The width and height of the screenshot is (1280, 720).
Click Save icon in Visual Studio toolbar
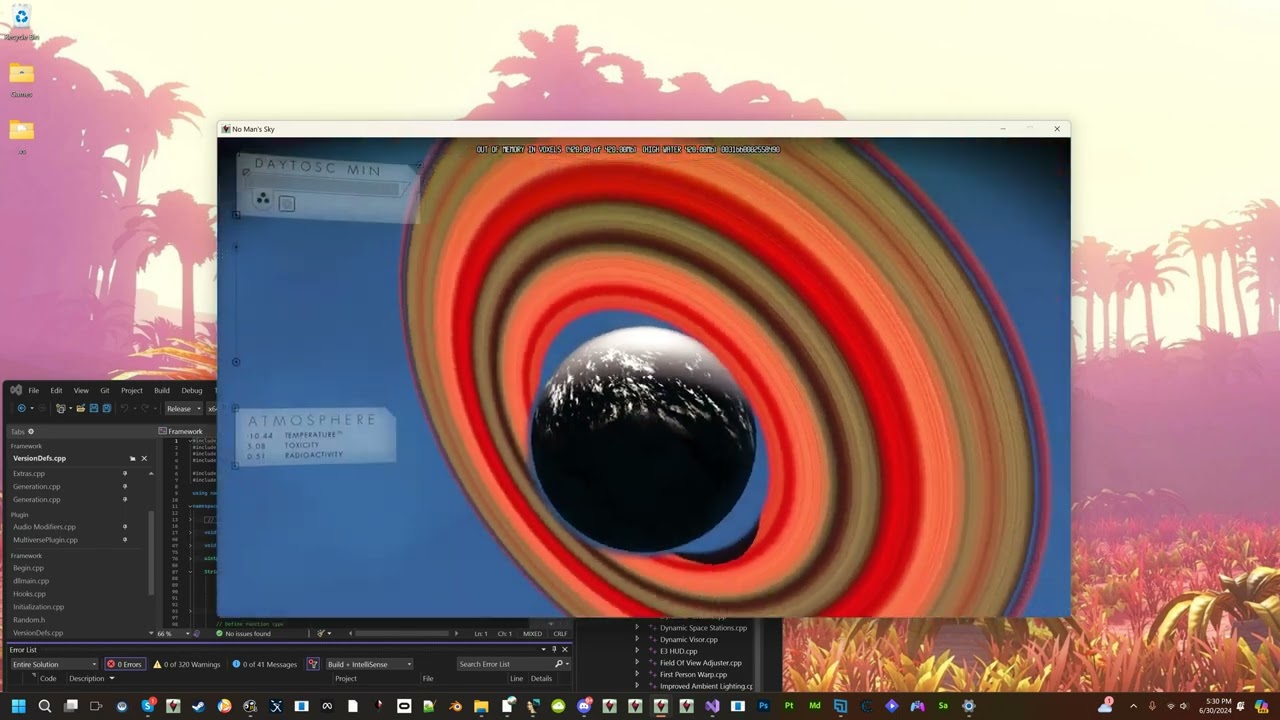coord(93,408)
